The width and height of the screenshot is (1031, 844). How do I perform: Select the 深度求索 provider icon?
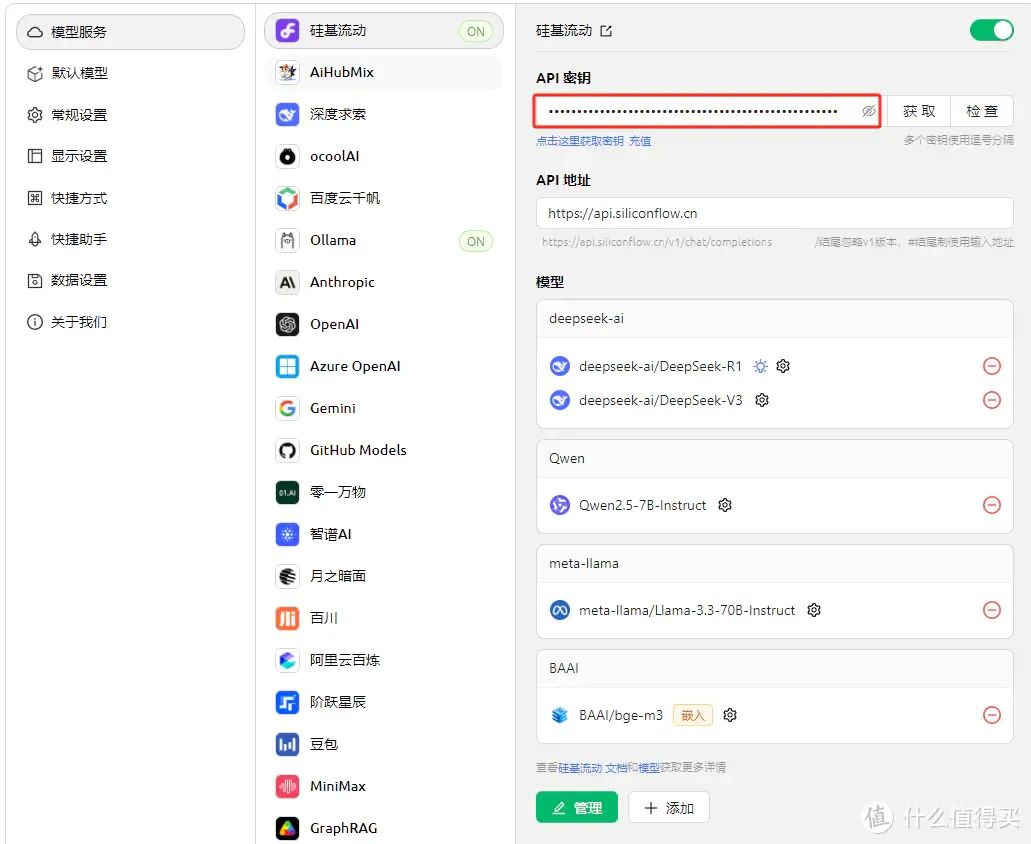287,114
